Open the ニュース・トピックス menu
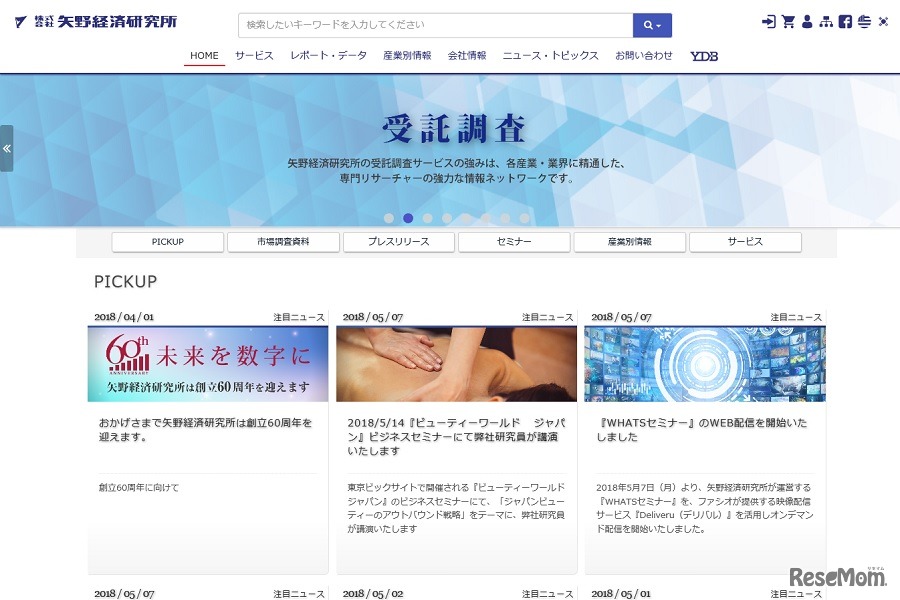The image size is (900, 600). pos(550,56)
